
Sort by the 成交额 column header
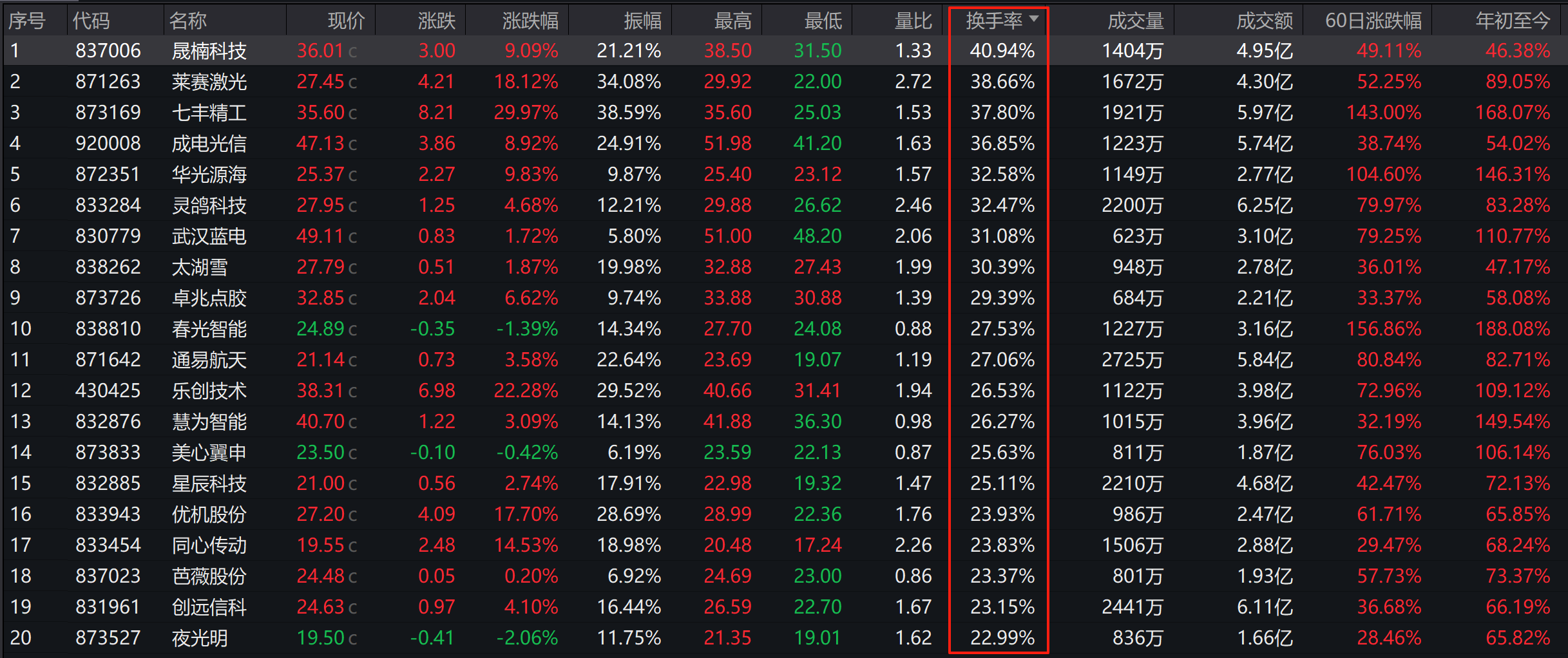click(1265, 21)
